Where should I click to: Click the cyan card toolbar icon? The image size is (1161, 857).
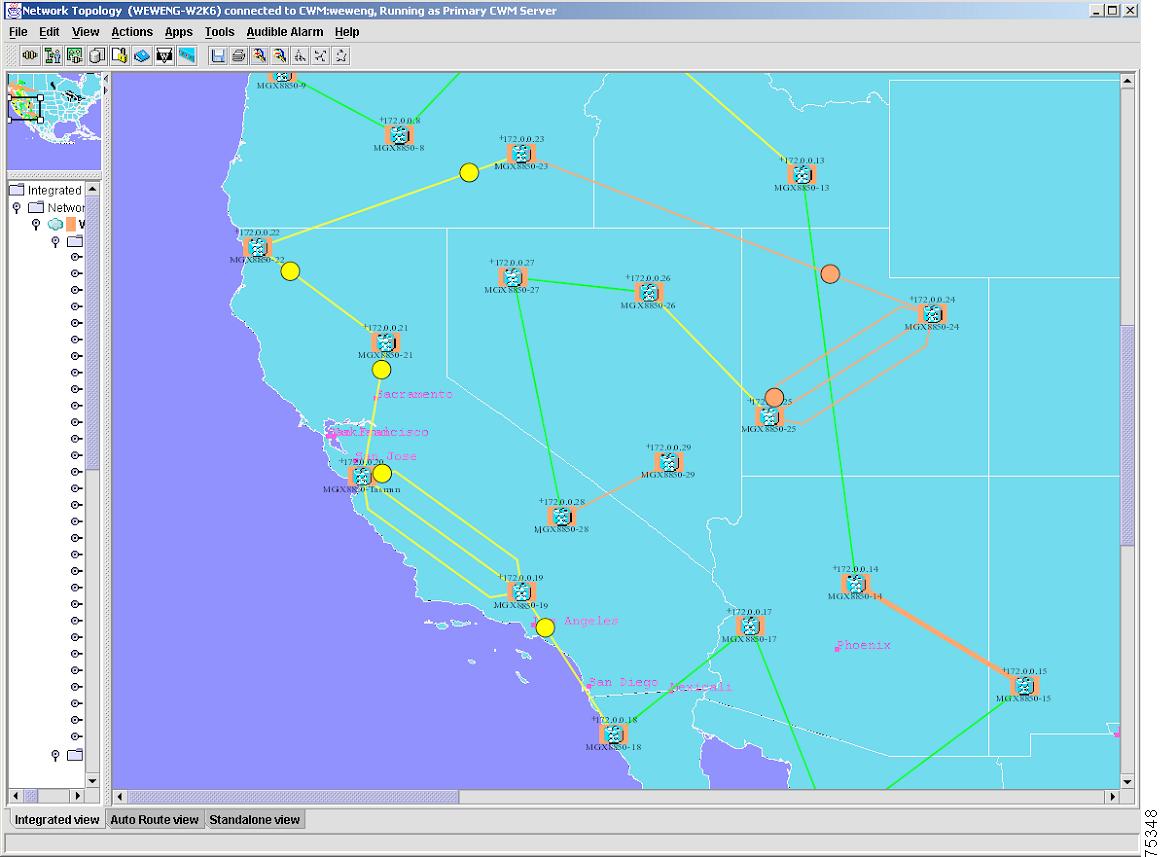[187, 56]
